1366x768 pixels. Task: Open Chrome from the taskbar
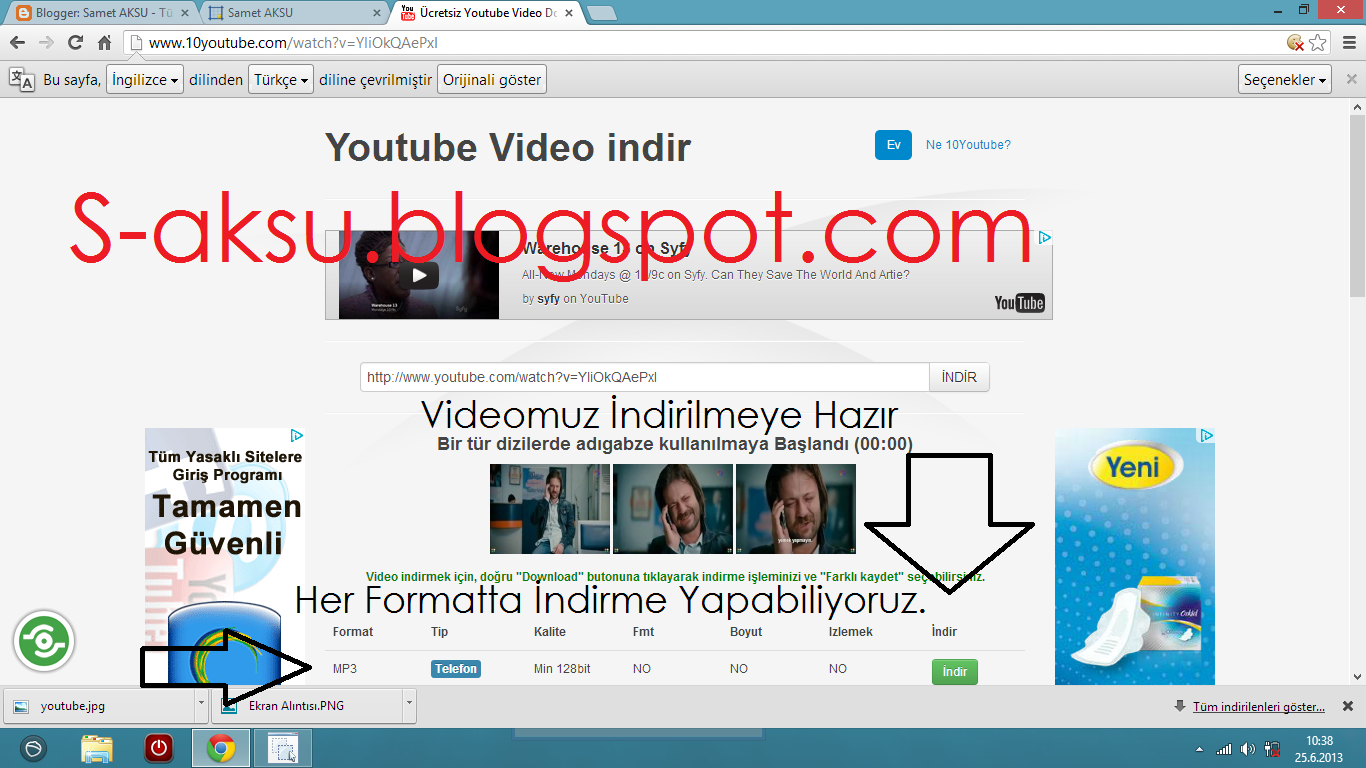tap(221, 748)
